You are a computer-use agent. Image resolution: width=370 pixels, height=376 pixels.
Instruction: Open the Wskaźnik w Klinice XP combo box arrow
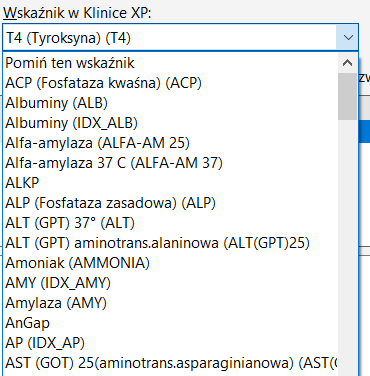(348, 37)
